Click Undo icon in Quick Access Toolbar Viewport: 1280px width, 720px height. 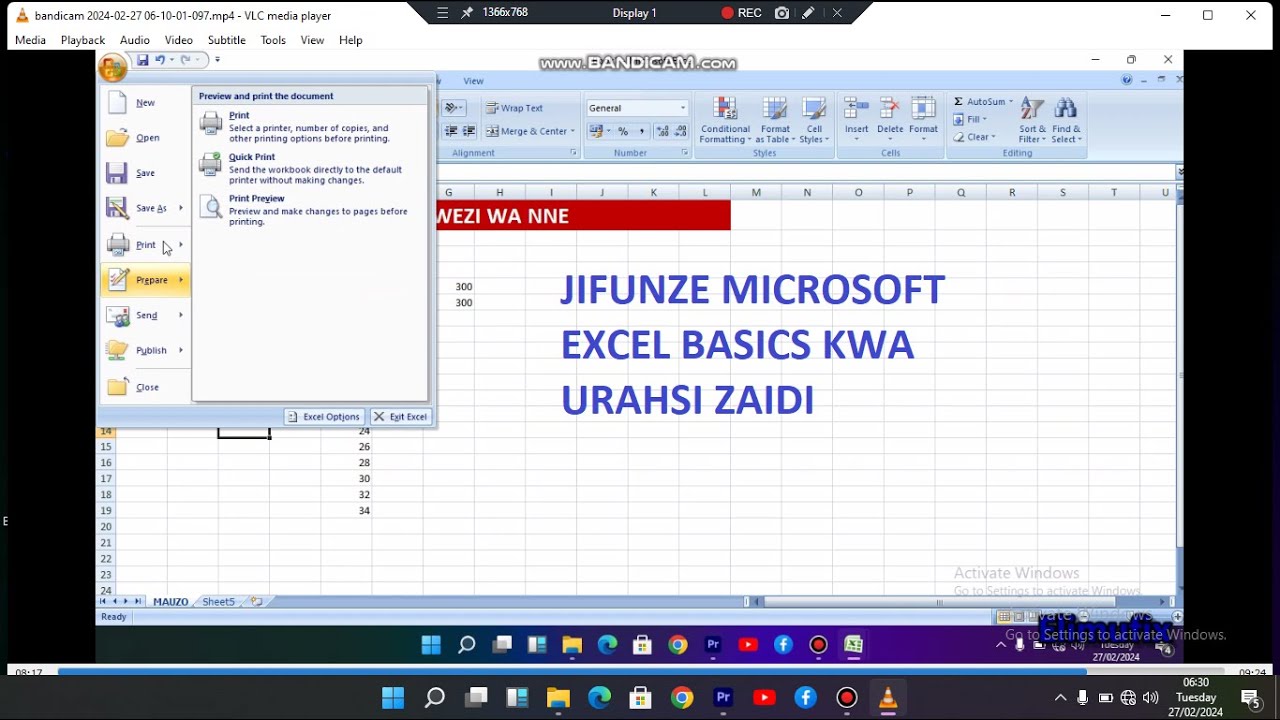(x=160, y=60)
